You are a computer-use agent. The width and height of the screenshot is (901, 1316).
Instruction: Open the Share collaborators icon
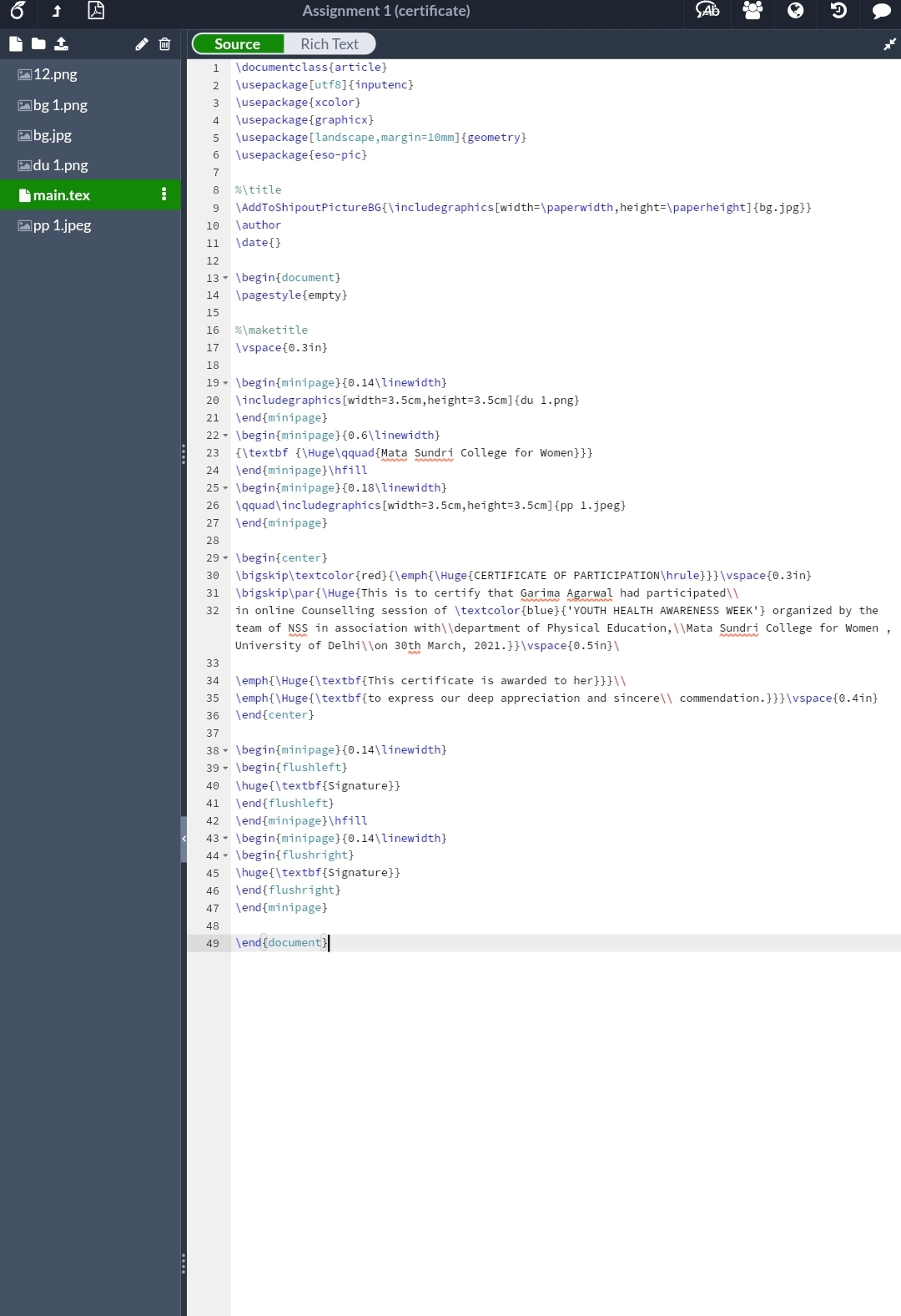click(x=753, y=11)
